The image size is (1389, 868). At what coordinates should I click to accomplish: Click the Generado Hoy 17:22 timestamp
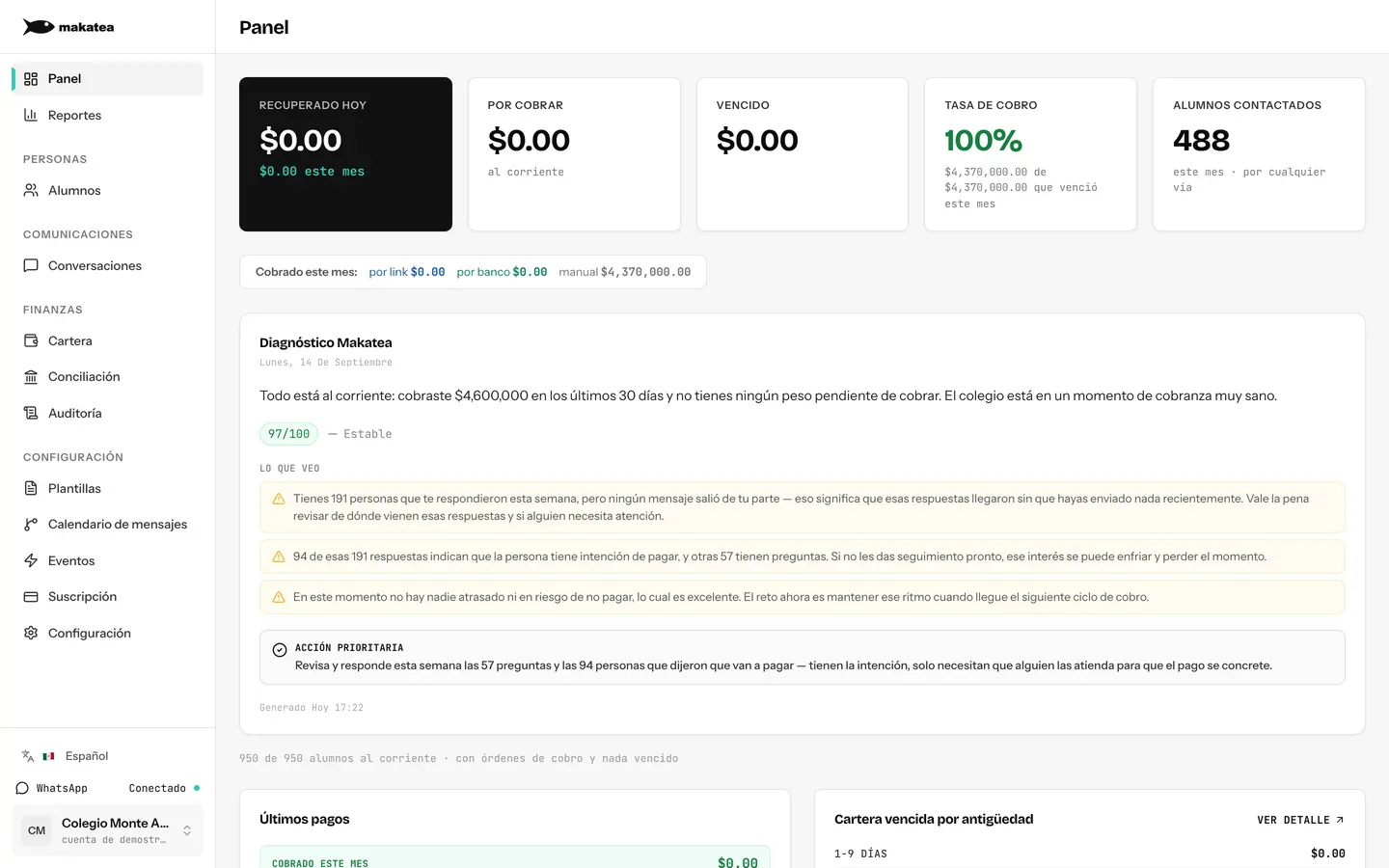pos(312,708)
